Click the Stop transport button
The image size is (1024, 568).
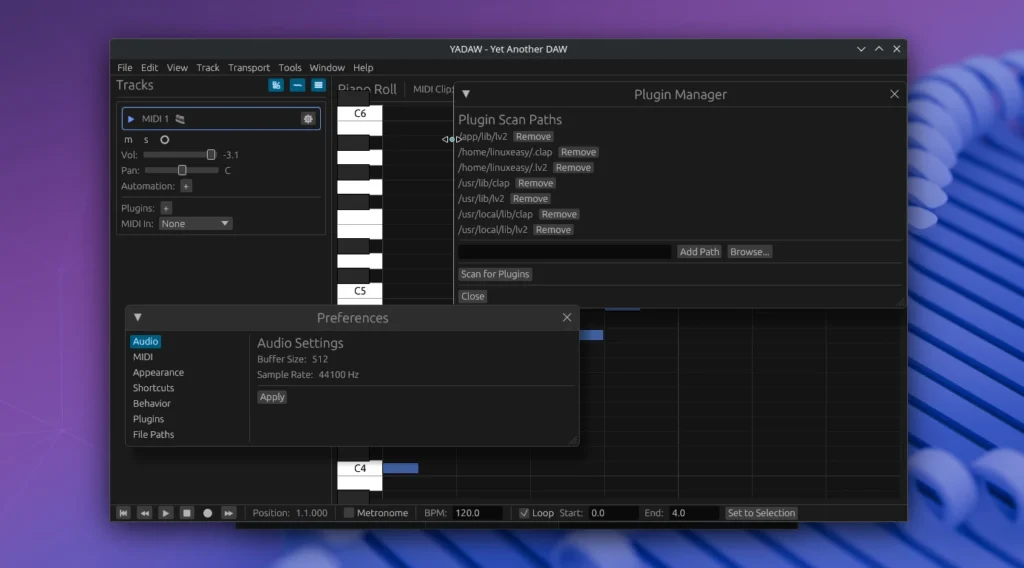coord(187,513)
